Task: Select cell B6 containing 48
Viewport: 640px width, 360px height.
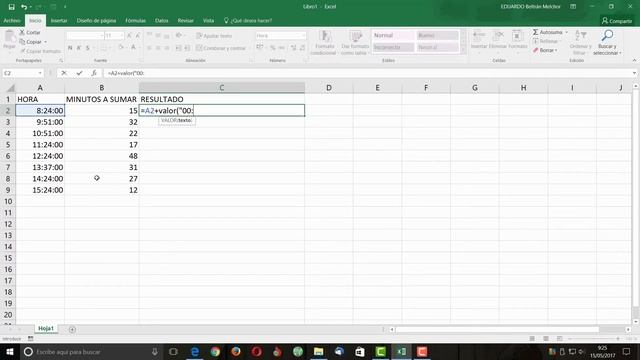Action: coord(102,156)
